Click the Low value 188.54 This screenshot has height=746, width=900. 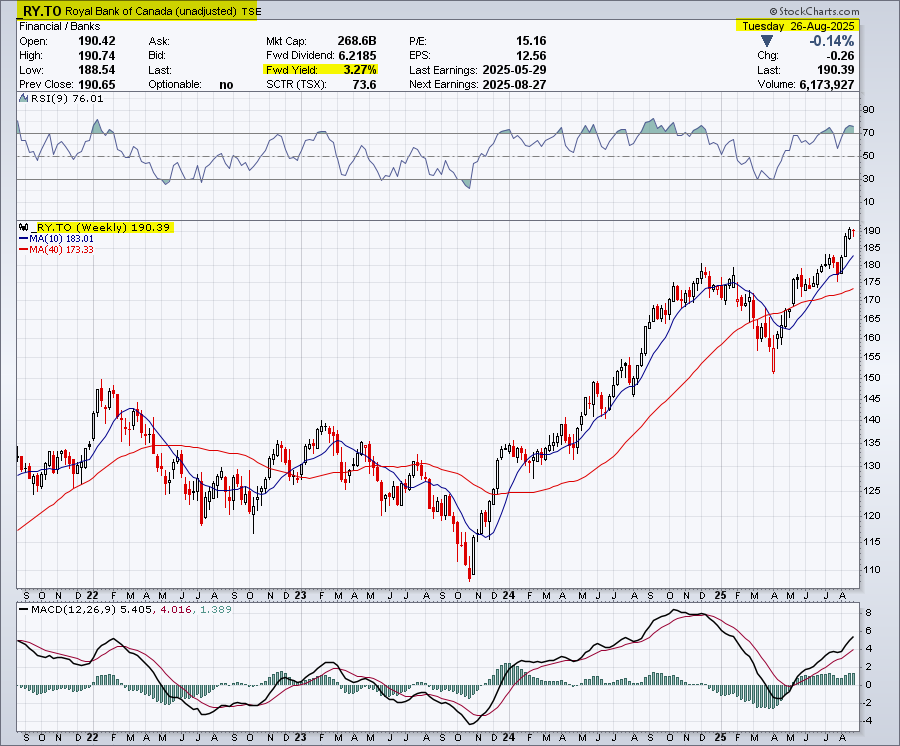pos(96,70)
